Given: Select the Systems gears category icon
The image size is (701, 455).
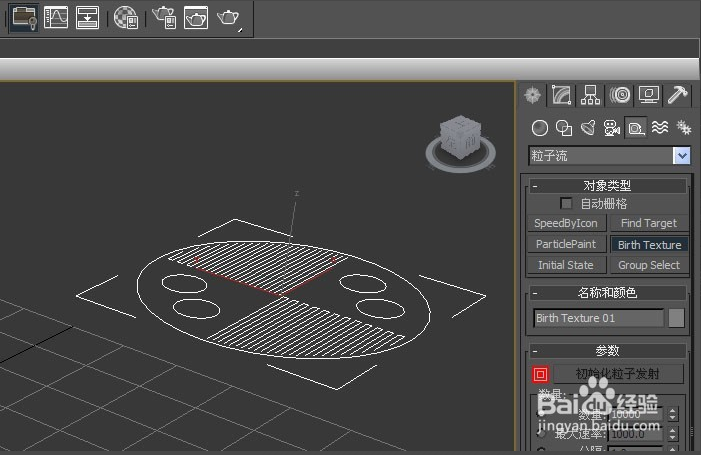Looking at the screenshot, I should 684,128.
